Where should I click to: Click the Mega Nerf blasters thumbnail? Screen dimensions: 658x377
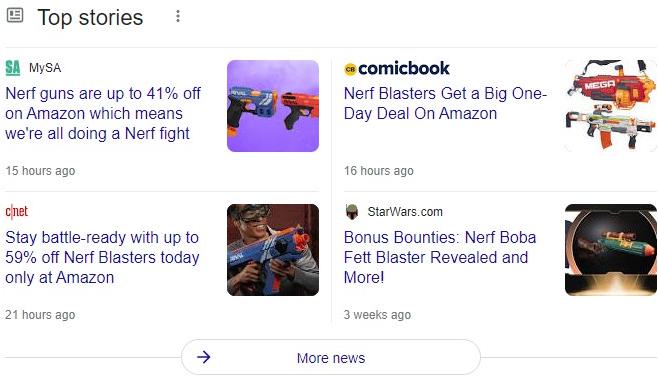click(611, 106)
